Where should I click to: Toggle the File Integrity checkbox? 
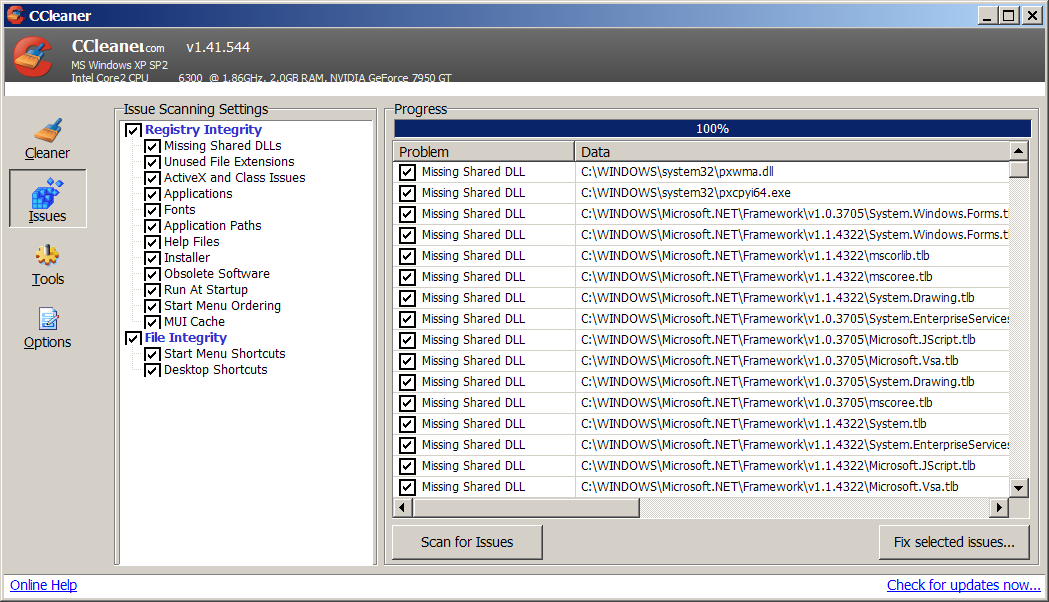[x=133, y=338]
